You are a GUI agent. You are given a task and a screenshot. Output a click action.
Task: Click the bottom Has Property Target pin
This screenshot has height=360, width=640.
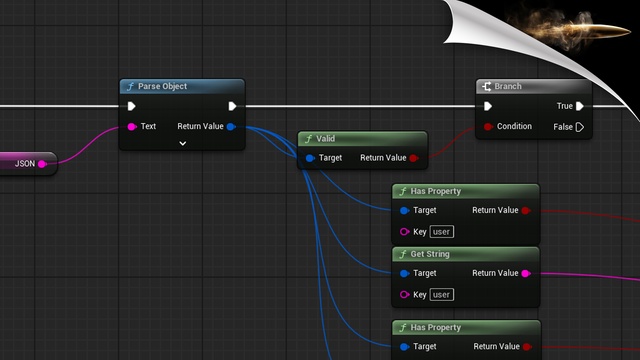404,347
